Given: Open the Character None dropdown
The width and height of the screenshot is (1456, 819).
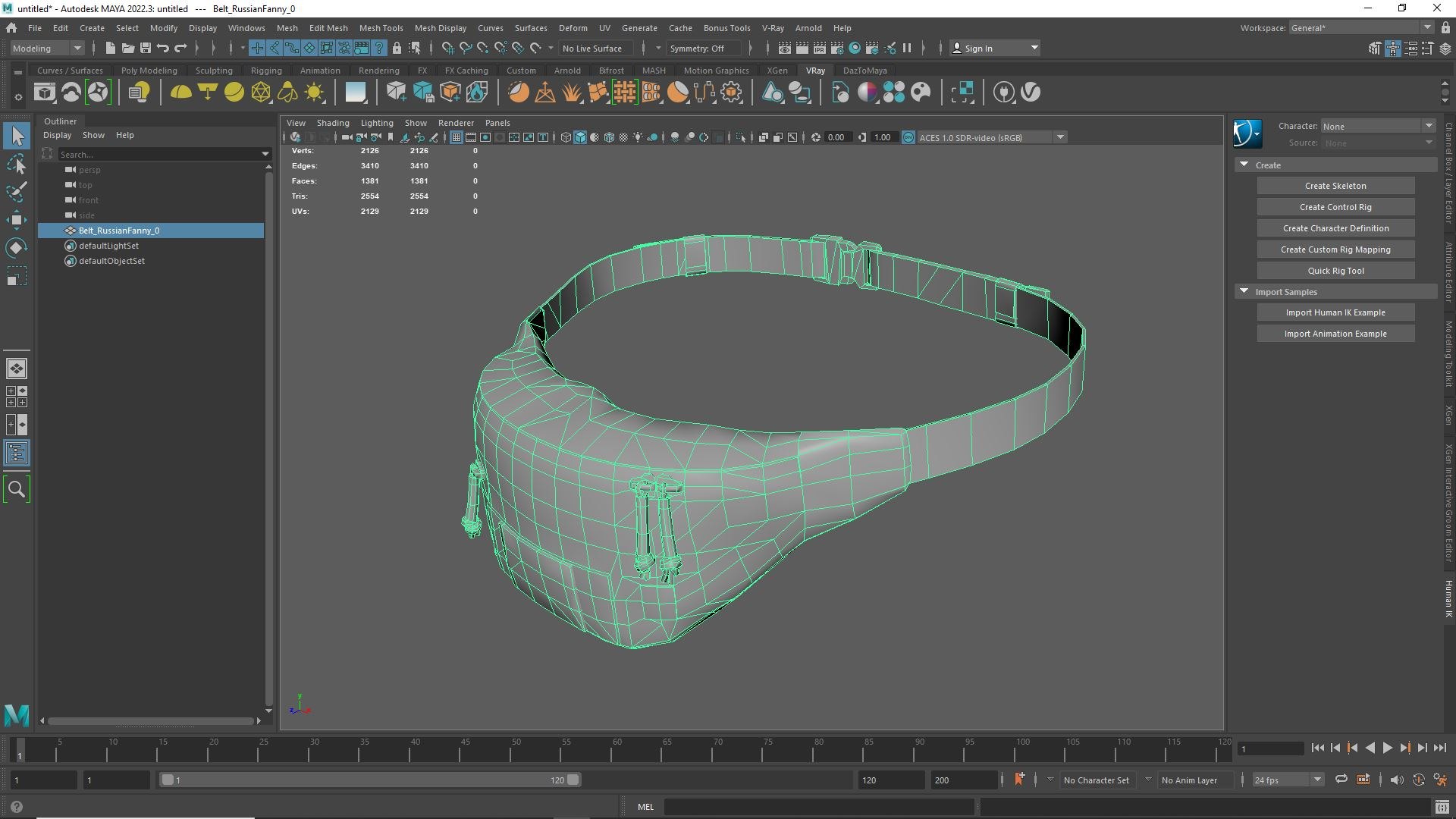Looking at the screenshot, I should point(1378,126).
